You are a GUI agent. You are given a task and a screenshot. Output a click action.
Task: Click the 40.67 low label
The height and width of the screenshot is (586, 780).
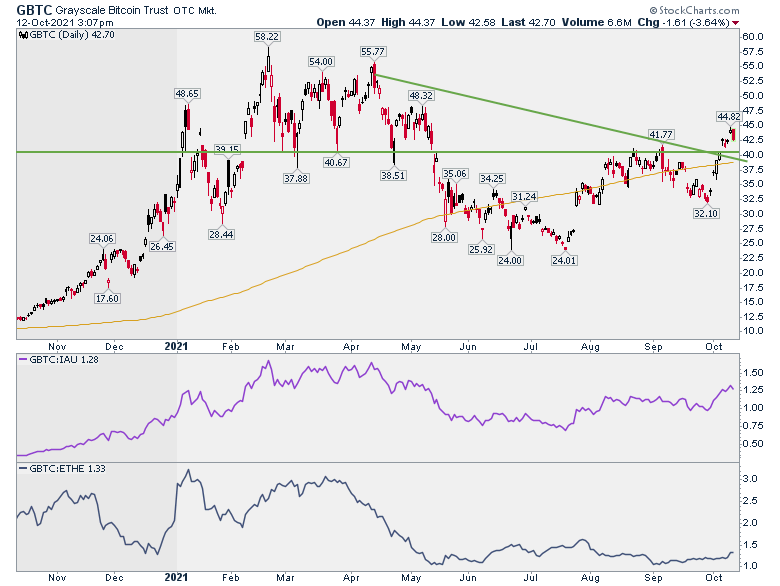[x=336, y=162]
